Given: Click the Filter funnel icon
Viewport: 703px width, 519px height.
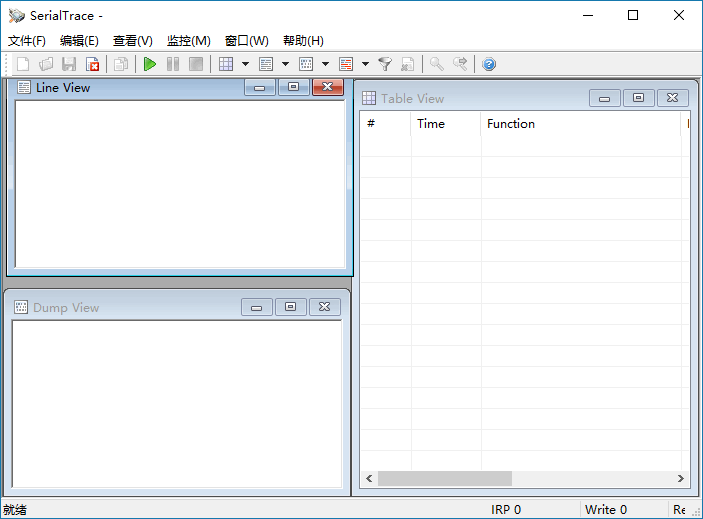Looking at the screenshot, I should (385, 64).
